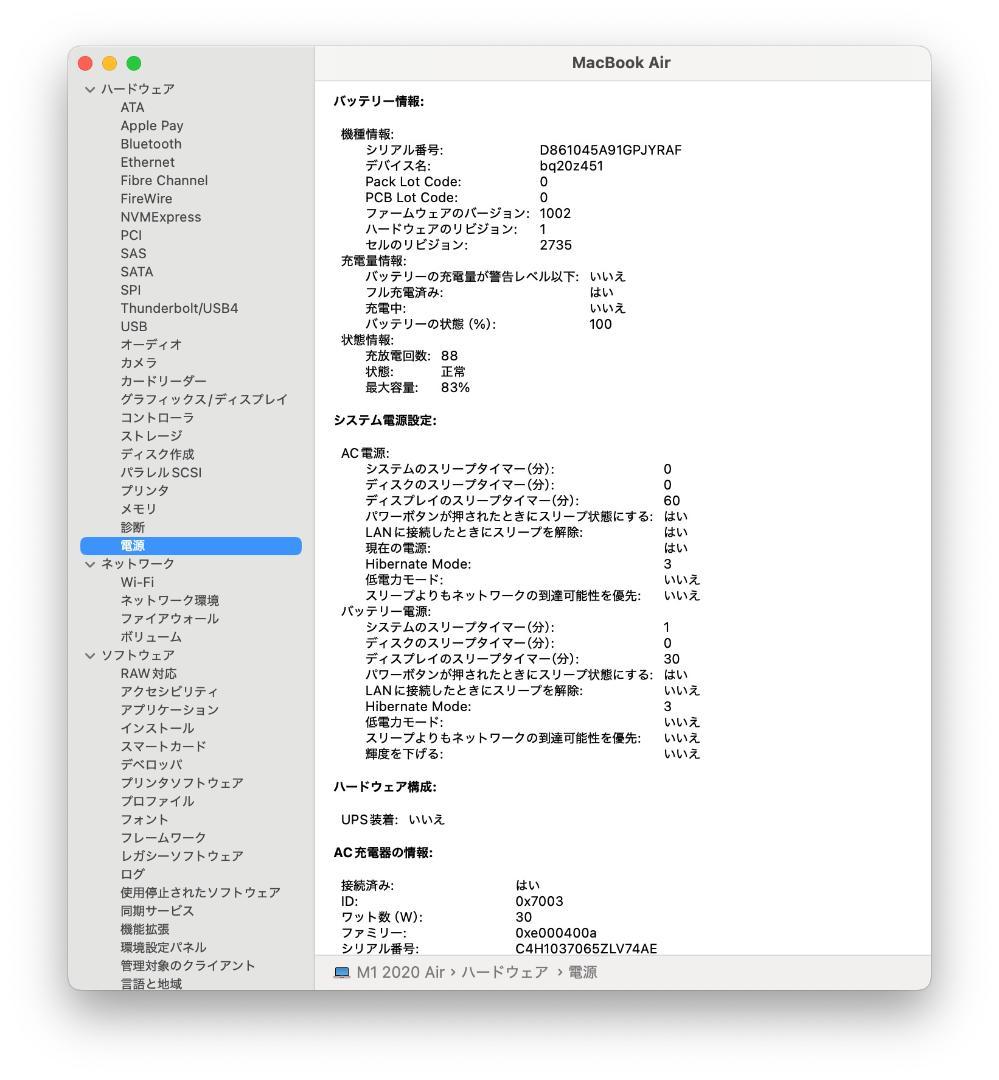Collapse the ハードウェア section in the sidebar
Viewport: 999px width, 1080px height.
point(88,88)
